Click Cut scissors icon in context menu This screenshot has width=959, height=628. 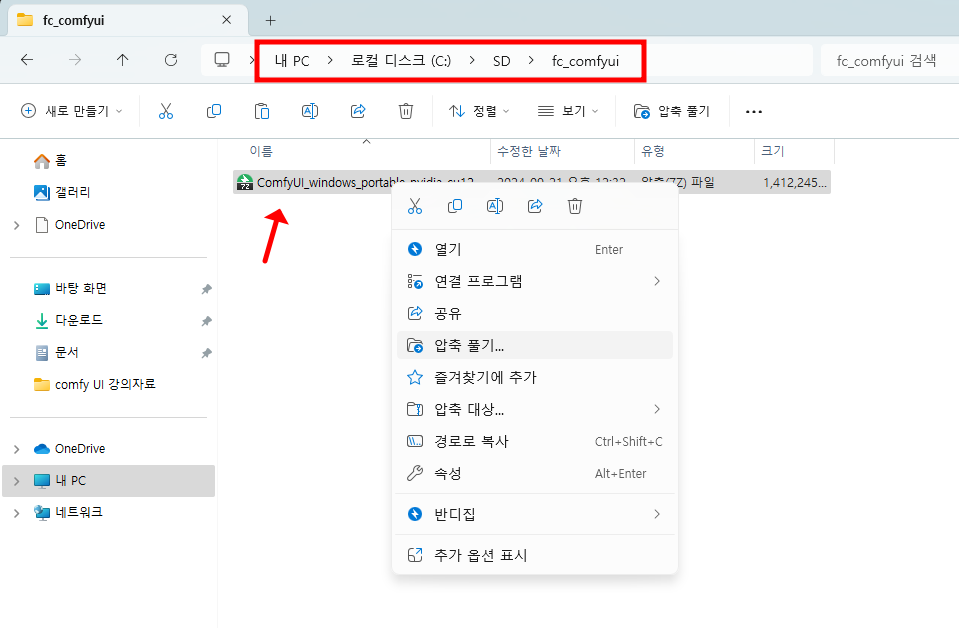tap(415, 206)
